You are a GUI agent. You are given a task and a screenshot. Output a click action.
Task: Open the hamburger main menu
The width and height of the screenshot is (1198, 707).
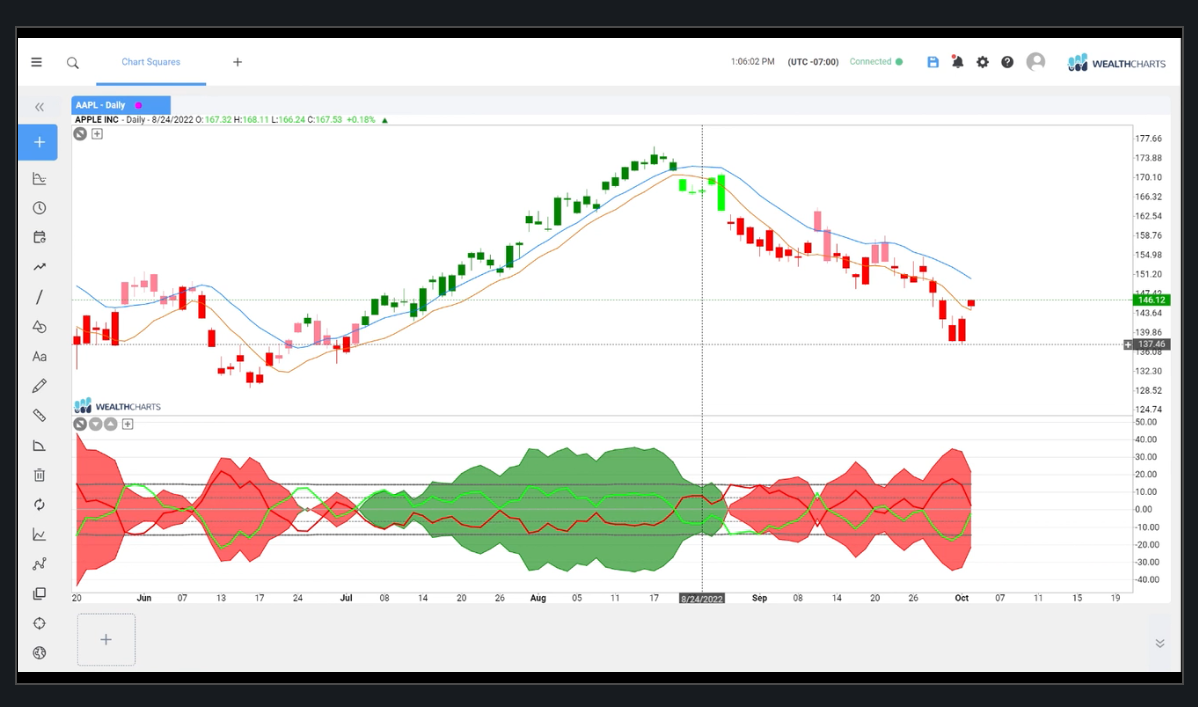[x=37, y=62]
